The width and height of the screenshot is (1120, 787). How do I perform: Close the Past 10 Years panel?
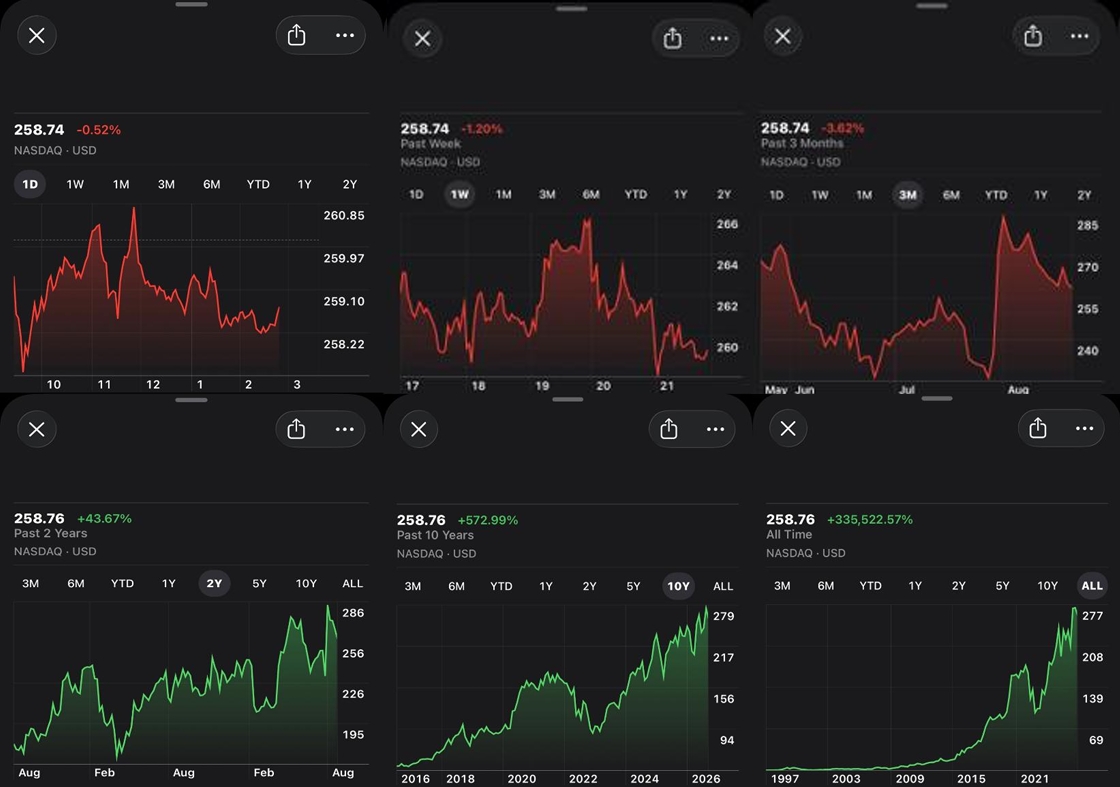click(419, 429)
